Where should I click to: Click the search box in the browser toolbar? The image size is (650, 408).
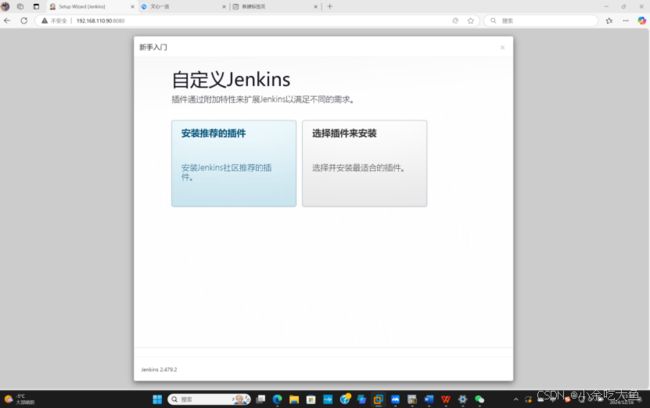[x=541, y=20]
